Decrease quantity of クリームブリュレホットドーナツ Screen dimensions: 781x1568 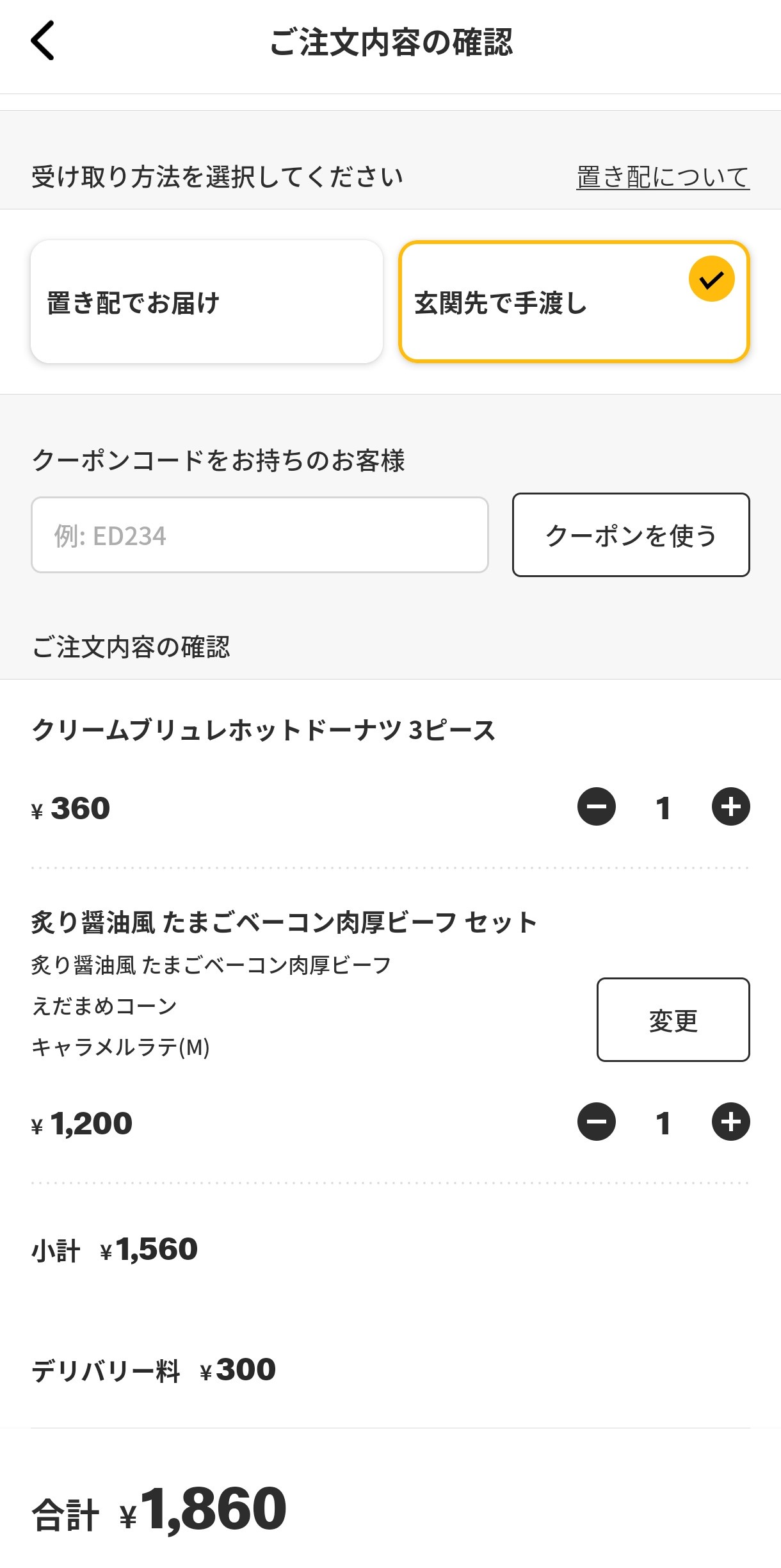pos(596,806)
